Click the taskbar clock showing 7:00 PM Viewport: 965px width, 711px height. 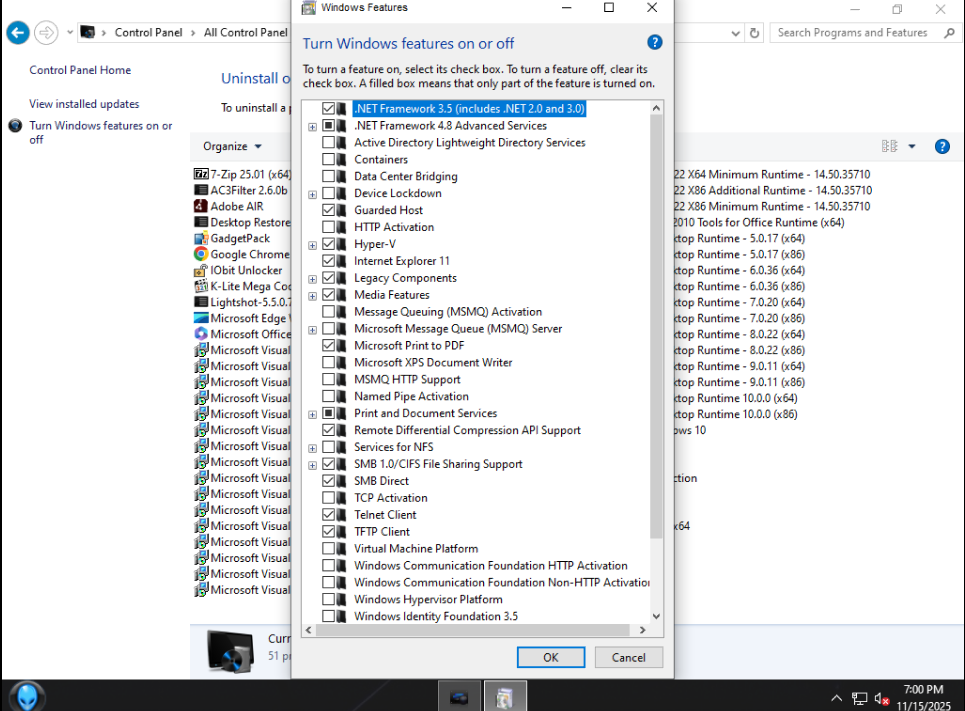pos(923,697)
